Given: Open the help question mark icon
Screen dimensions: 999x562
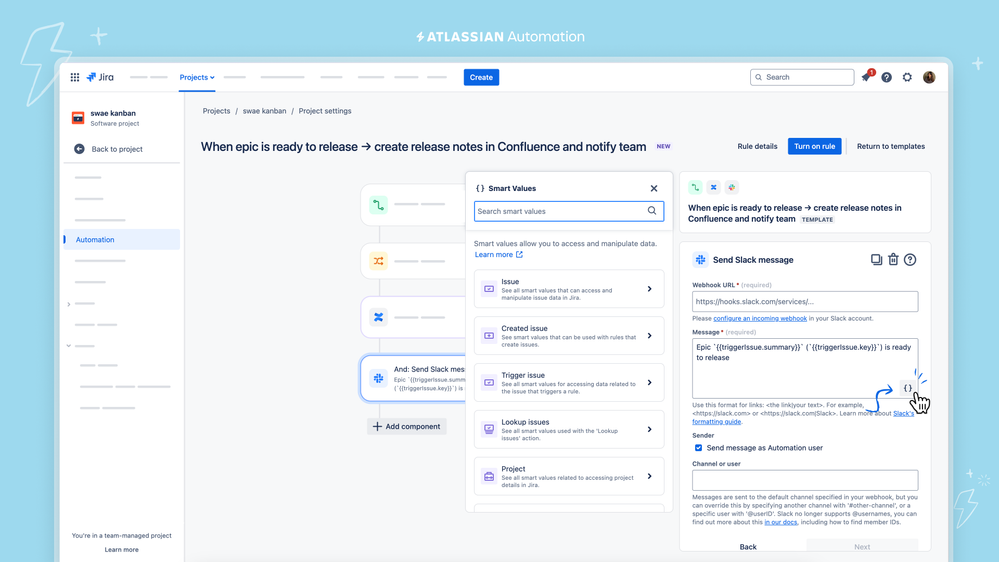Looking at the screenshot, I should tap(886, 77).
